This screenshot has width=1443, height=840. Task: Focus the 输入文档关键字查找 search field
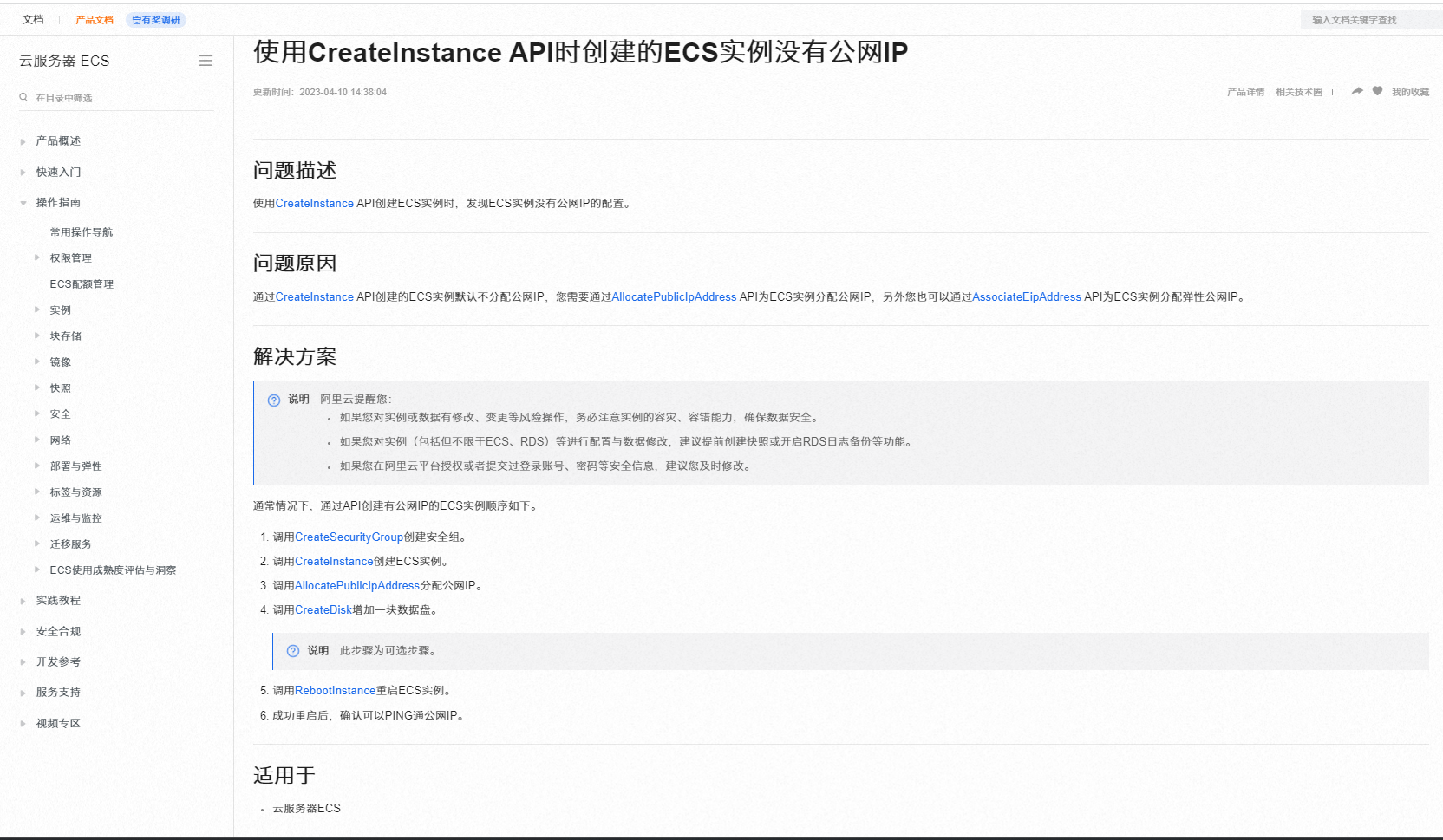(1370, 20)
